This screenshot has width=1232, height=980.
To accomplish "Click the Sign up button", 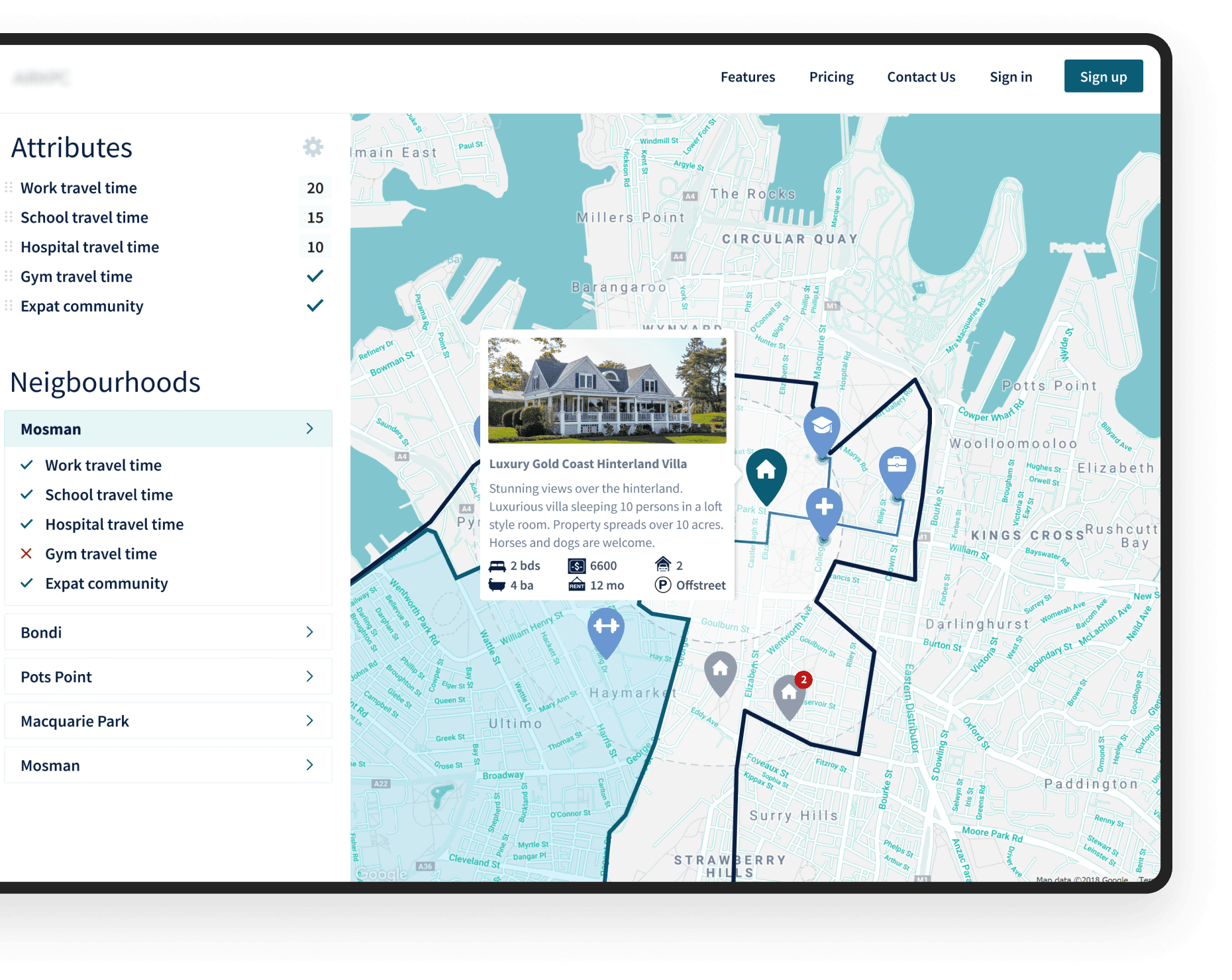I will tap(1104, 76).
